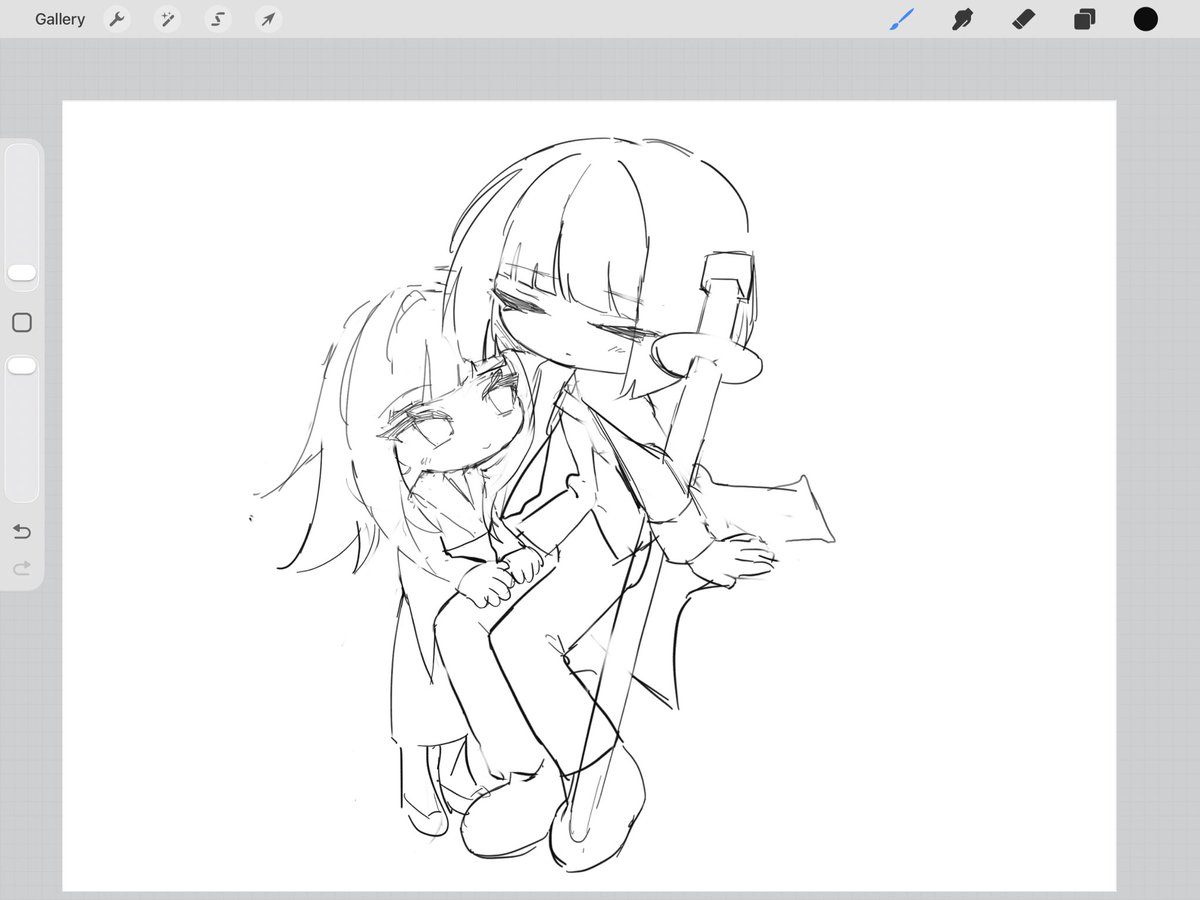The width and height of the screenshot is (1200, 900).
Task: Undo the last stroke
Action: click(x=22, y=531)
